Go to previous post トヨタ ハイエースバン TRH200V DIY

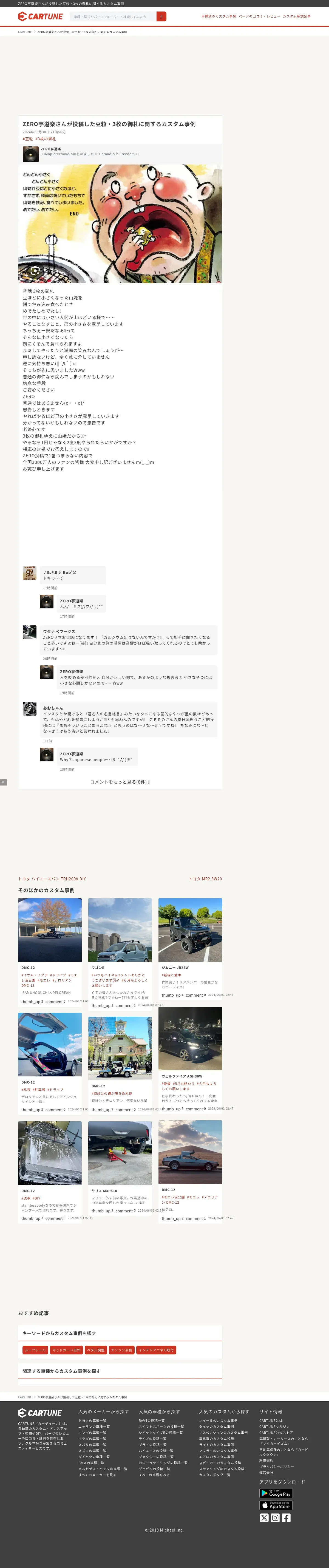pyautogui.click(x=52, y=878)
